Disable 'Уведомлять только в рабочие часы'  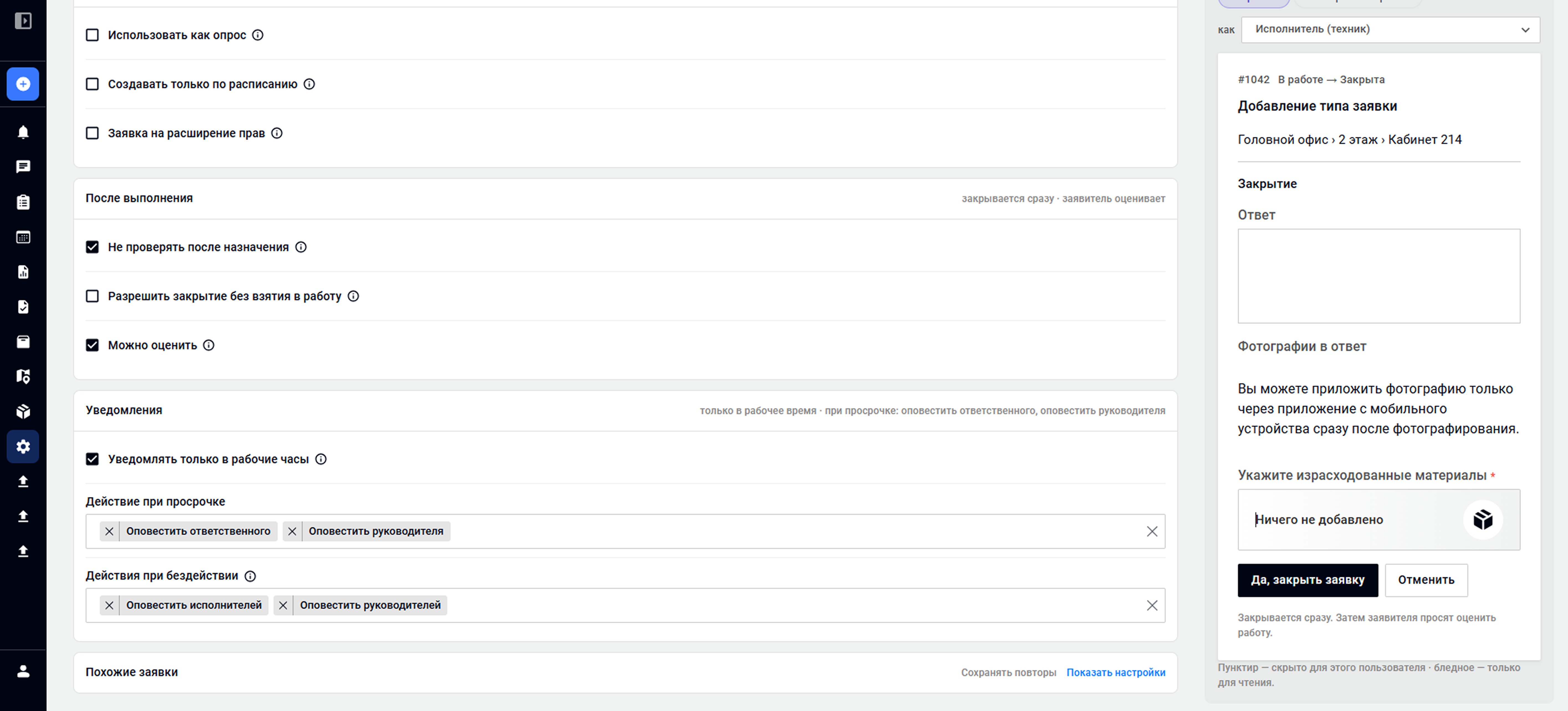(92, 459)
